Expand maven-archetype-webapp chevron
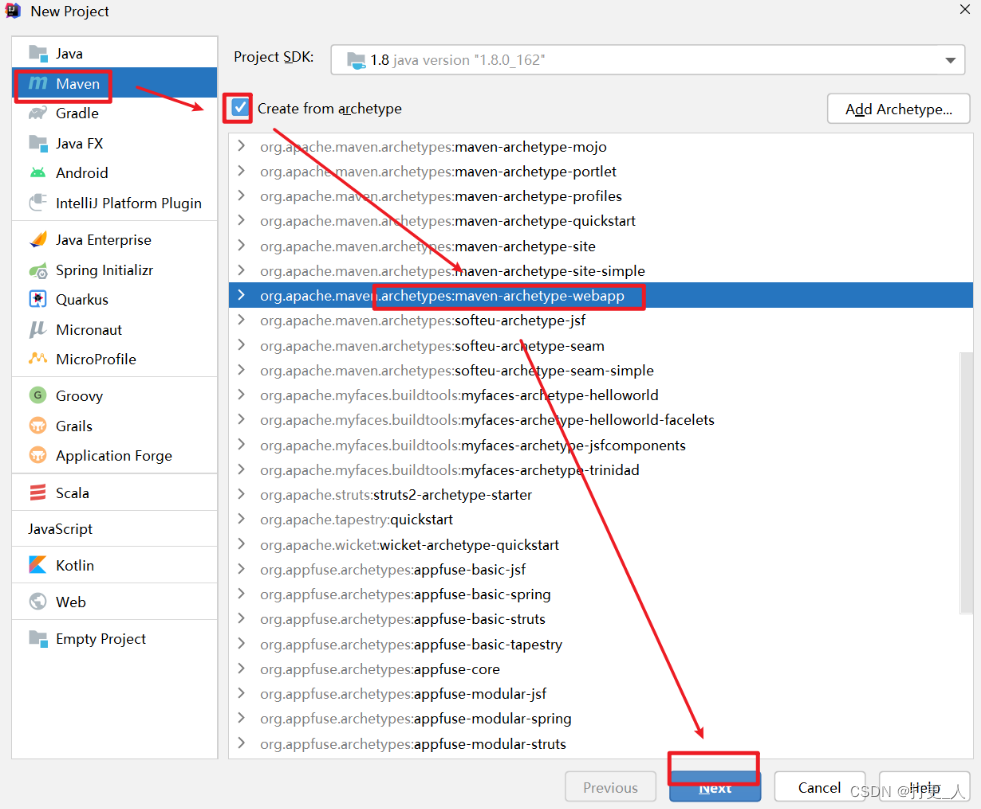981x809 pixels. [x=241, y=295]
